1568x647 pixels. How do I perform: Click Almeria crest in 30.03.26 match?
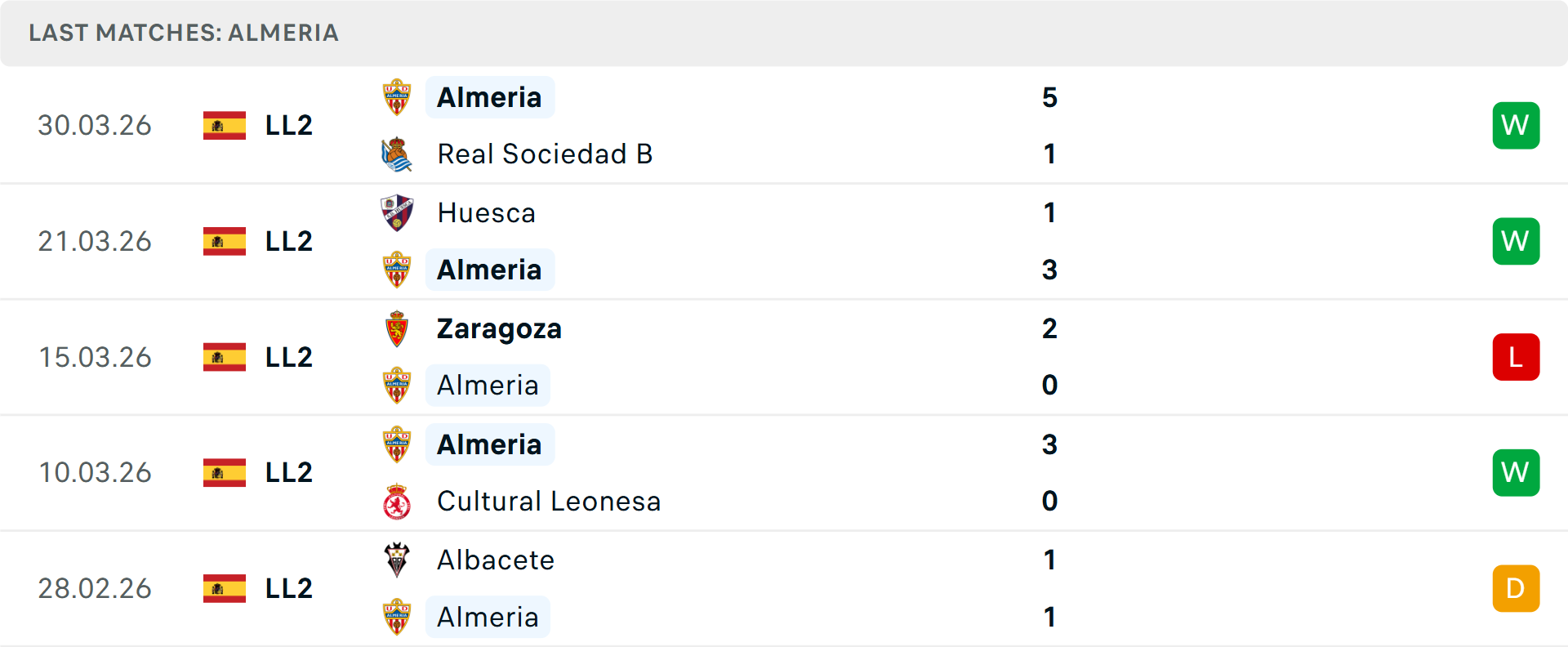pyautogui.click(x=397, y=97)
